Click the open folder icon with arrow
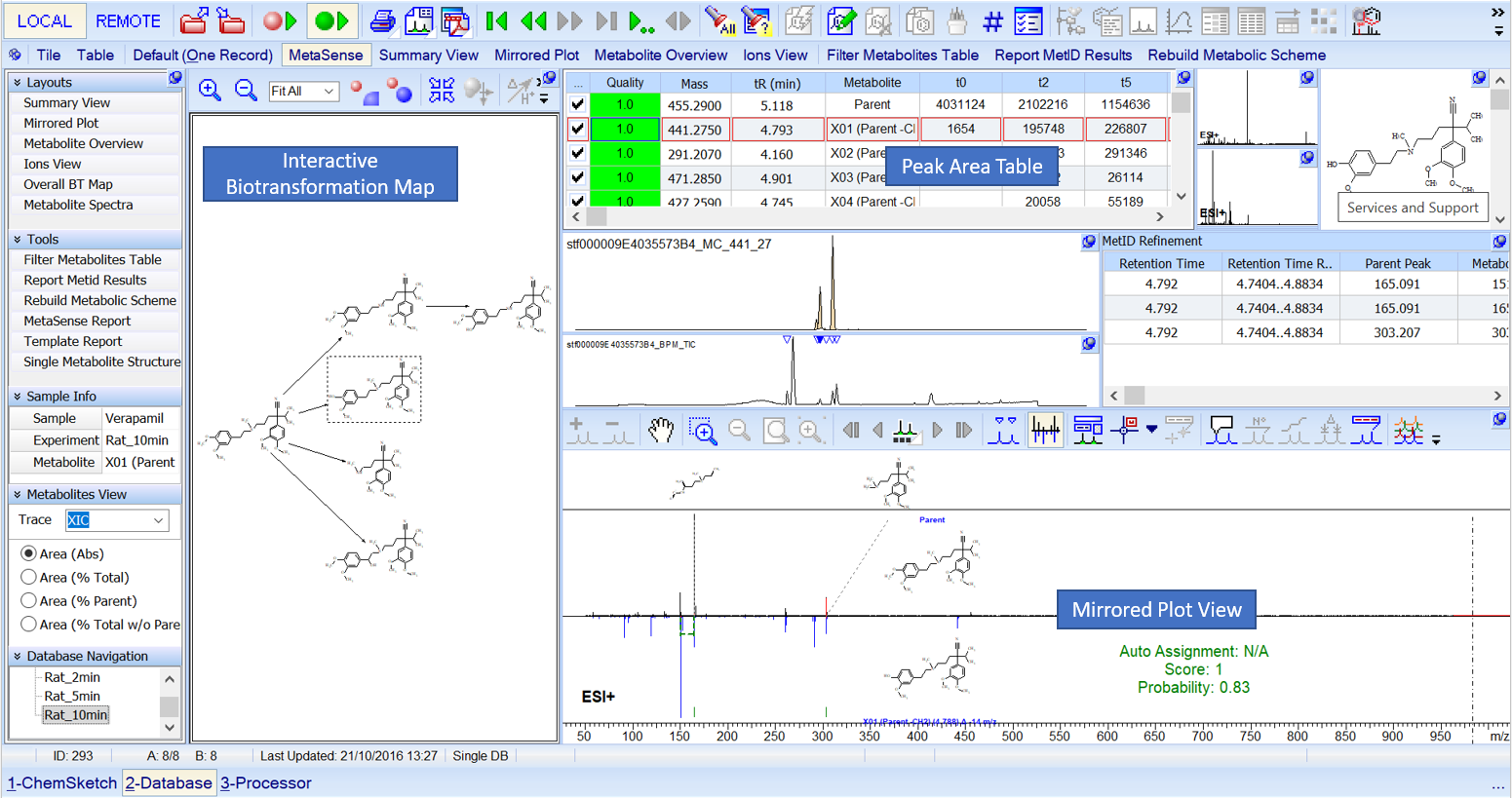Image resolution: width=1512 pixels, height=798 pixels. click(x=194, y=20)
